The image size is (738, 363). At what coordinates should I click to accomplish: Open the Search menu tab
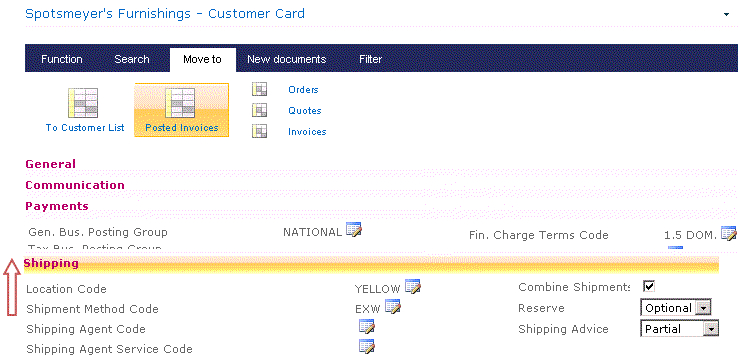tap(132, 59)
